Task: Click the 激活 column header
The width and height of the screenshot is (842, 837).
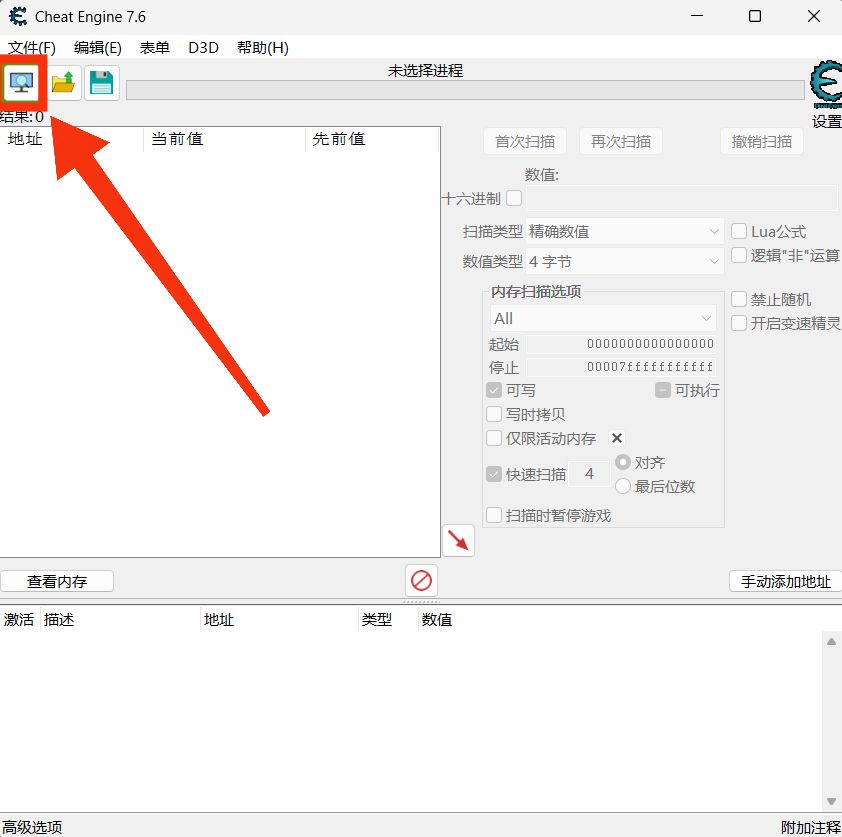Action: [19, 620]
